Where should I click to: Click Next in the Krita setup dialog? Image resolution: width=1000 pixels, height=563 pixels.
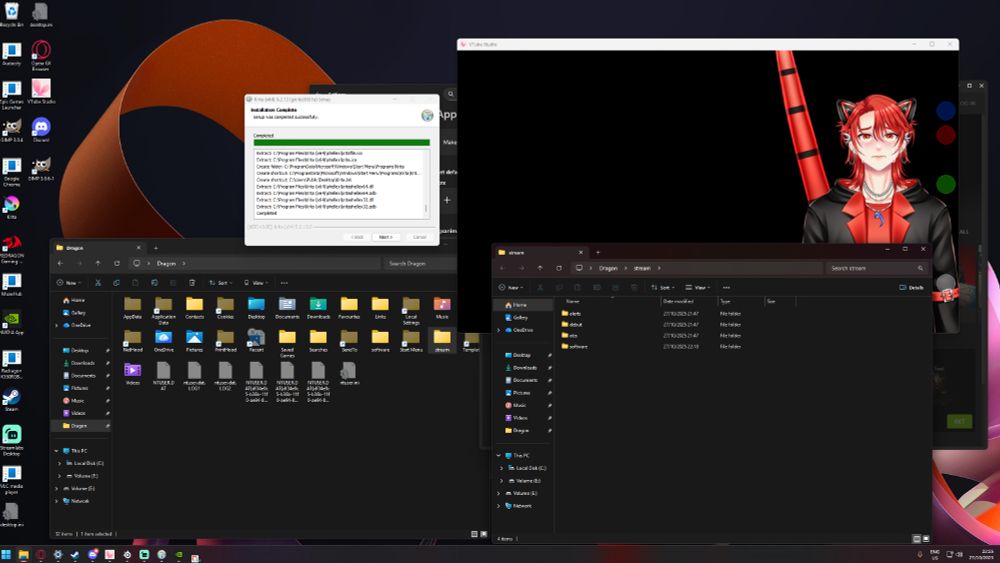point(385,237)
